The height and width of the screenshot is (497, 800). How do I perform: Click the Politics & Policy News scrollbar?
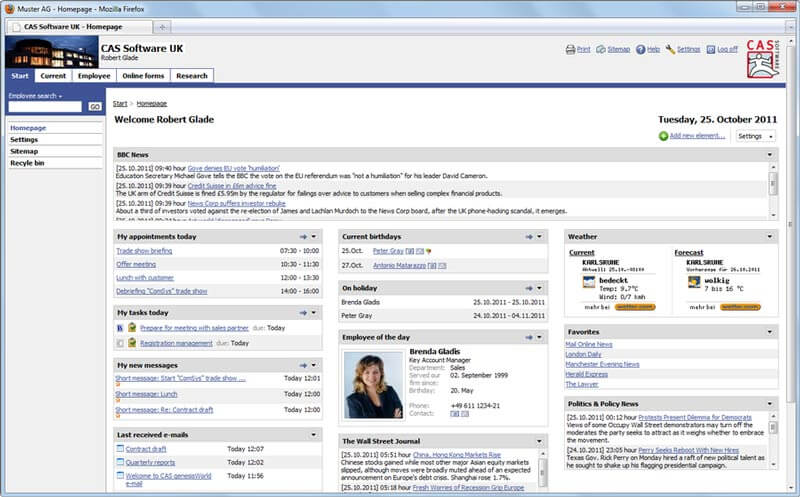773,440
